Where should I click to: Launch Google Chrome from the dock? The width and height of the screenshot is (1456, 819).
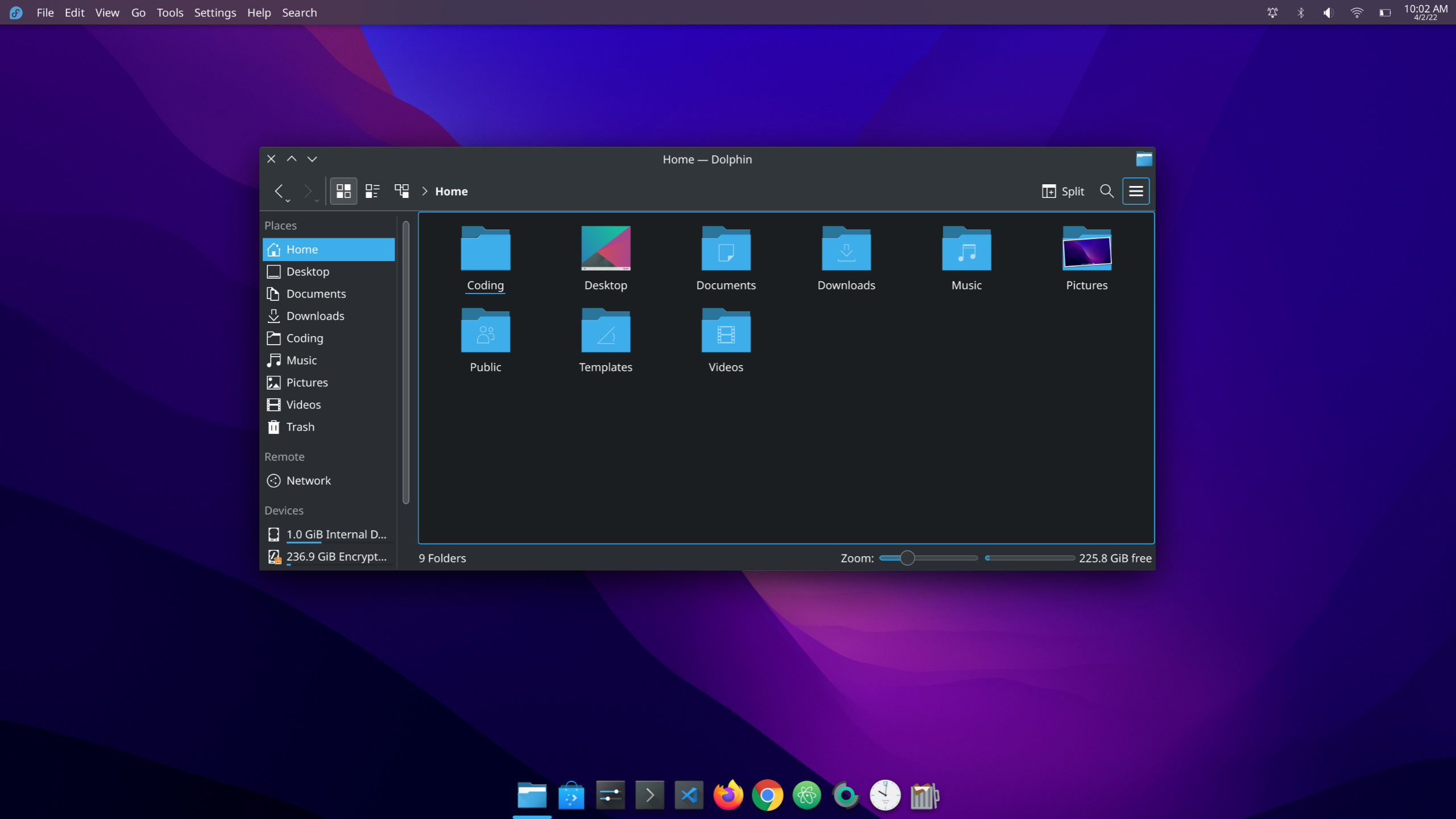pos(768,795)
